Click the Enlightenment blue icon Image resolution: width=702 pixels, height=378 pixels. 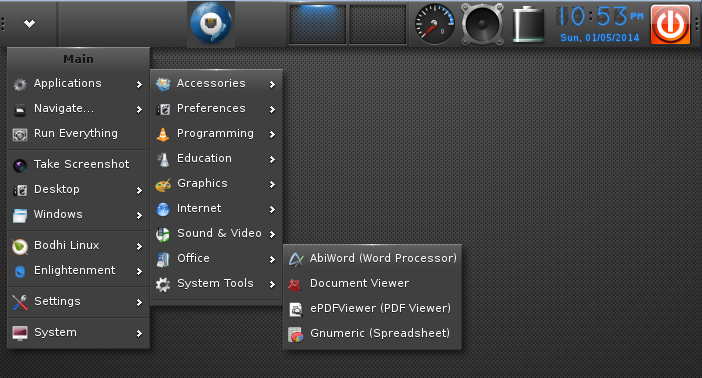20,271
